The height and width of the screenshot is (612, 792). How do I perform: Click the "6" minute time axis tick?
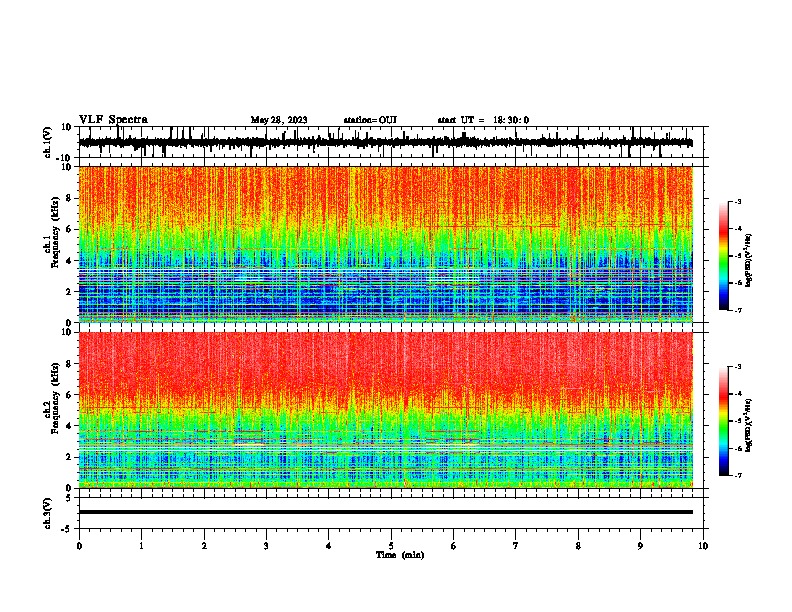454,546
